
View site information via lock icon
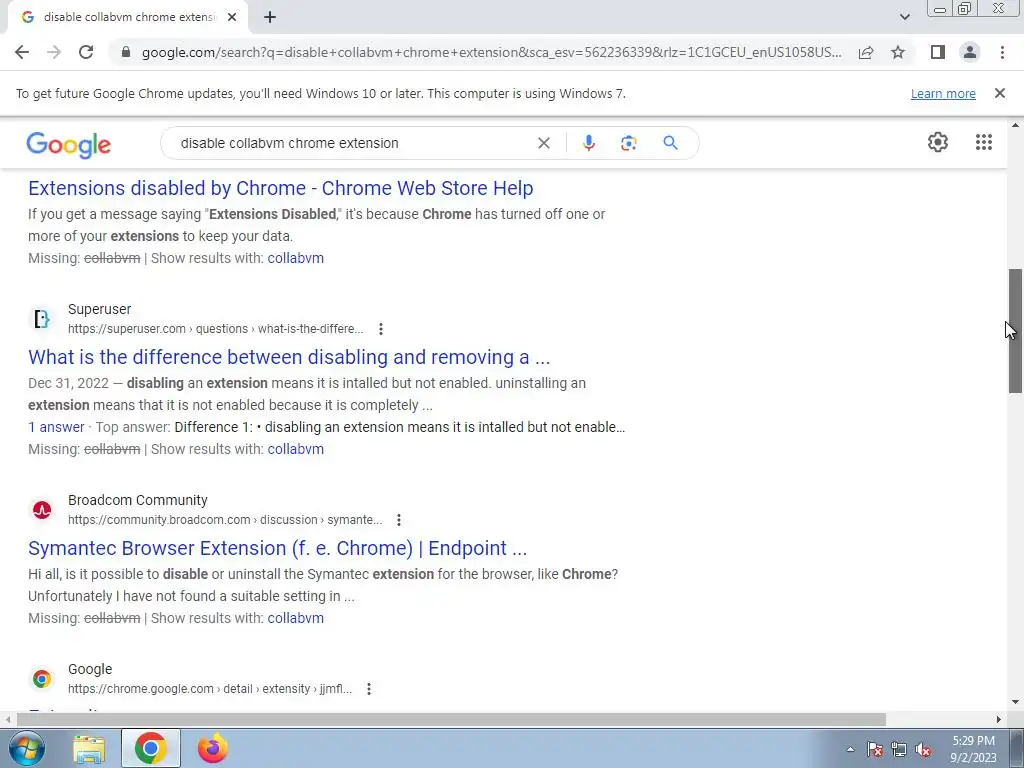pyautogui.click(x=126, y=52)
